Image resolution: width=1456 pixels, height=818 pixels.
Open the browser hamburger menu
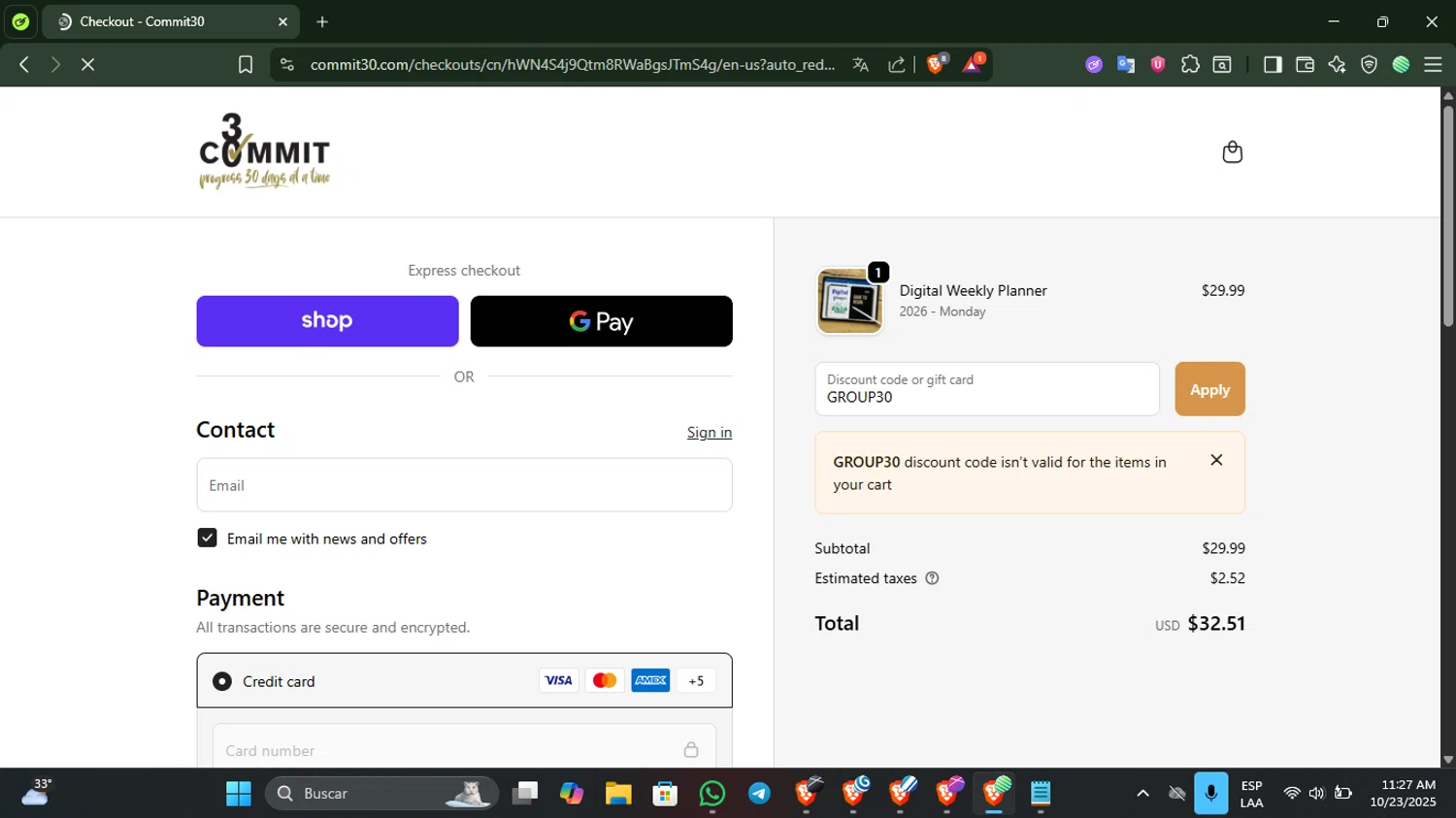pyautogui.click(x=1433, y=64)
